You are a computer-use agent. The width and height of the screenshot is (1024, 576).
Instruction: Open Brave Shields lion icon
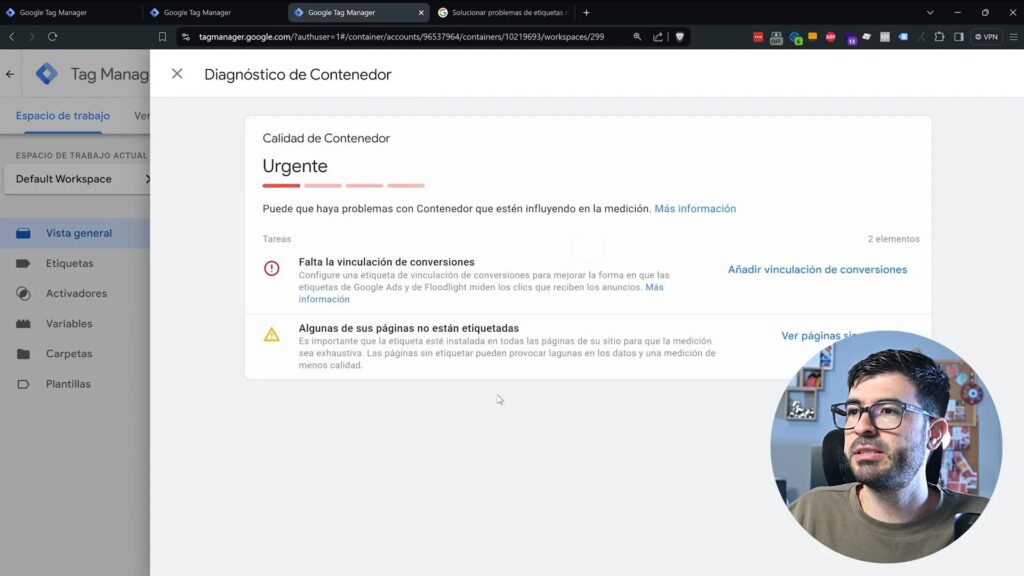[x=680, y=37]
